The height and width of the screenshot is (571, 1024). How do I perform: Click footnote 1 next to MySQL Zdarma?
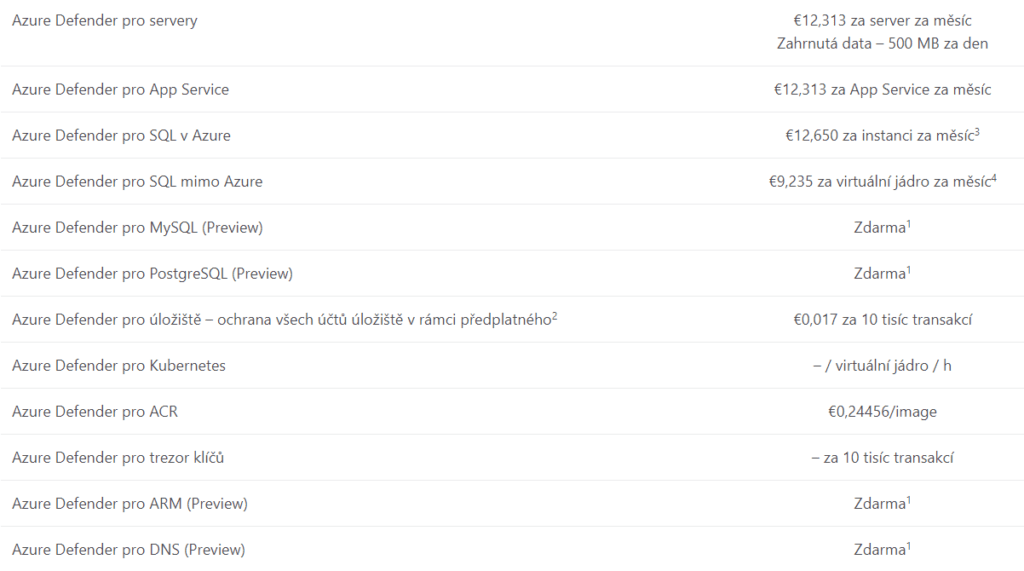coord(908,224)
